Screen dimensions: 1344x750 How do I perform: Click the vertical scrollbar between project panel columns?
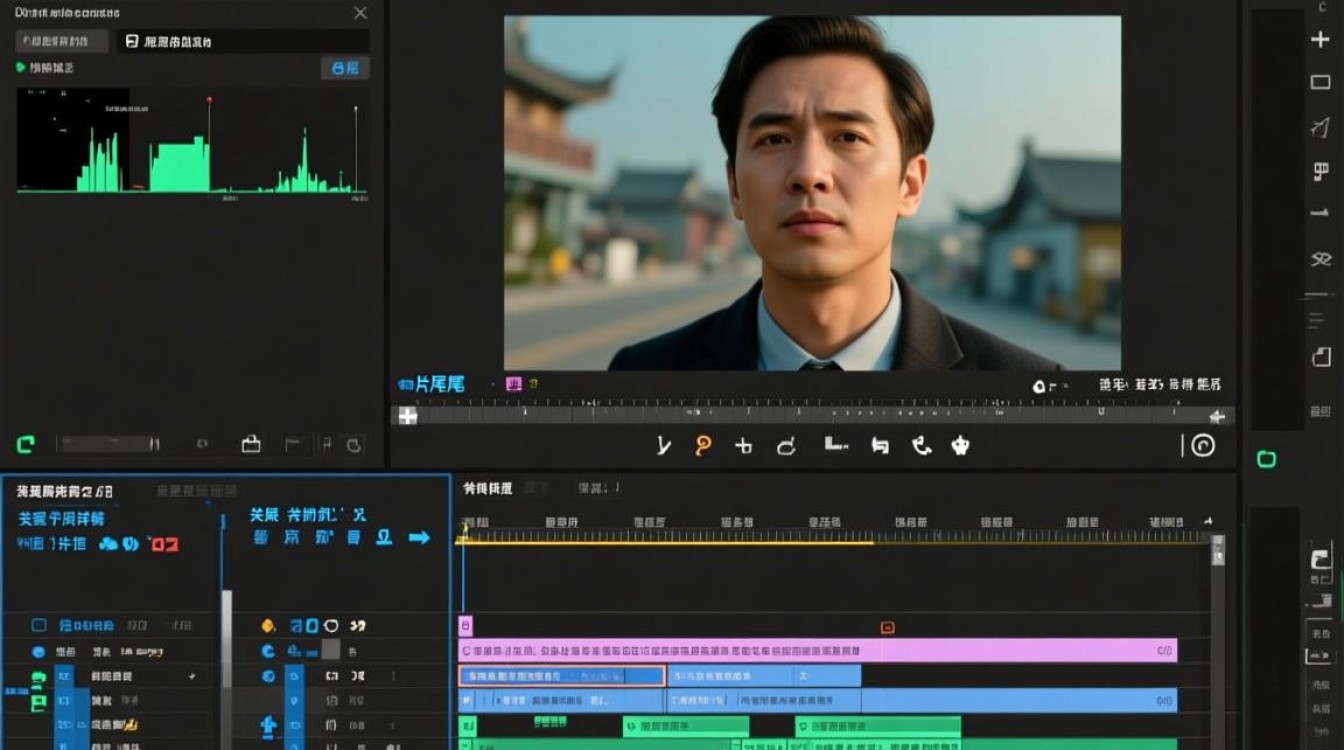click(x=226, y=637)
